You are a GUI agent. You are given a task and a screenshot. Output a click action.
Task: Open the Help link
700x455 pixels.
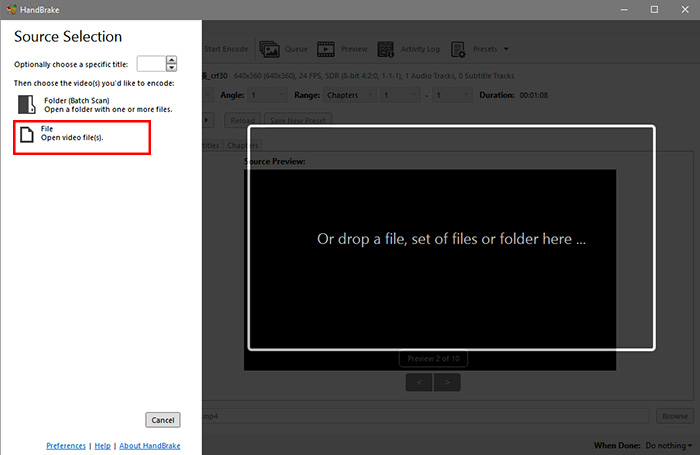[102, 446]
